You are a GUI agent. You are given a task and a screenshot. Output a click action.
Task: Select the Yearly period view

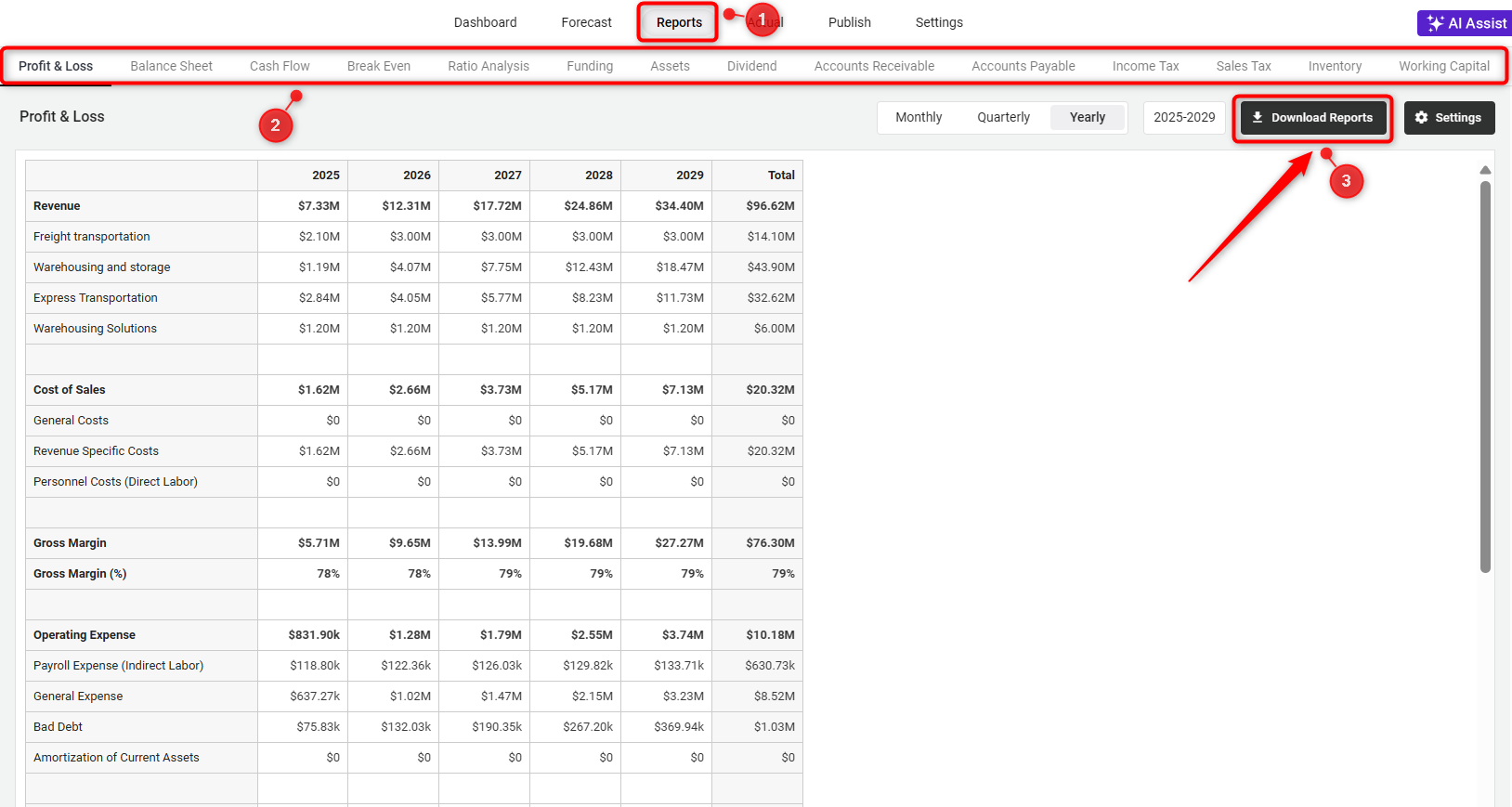(x=1087, y=117)
